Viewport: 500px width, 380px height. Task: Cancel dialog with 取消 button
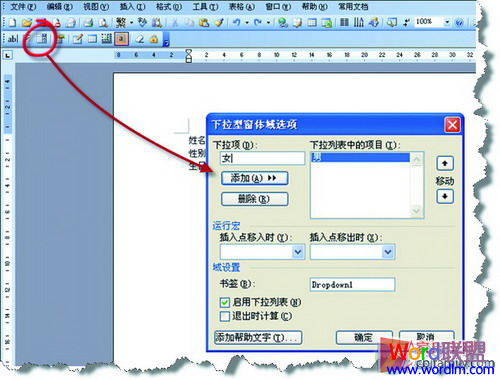[x=426, y=337]
